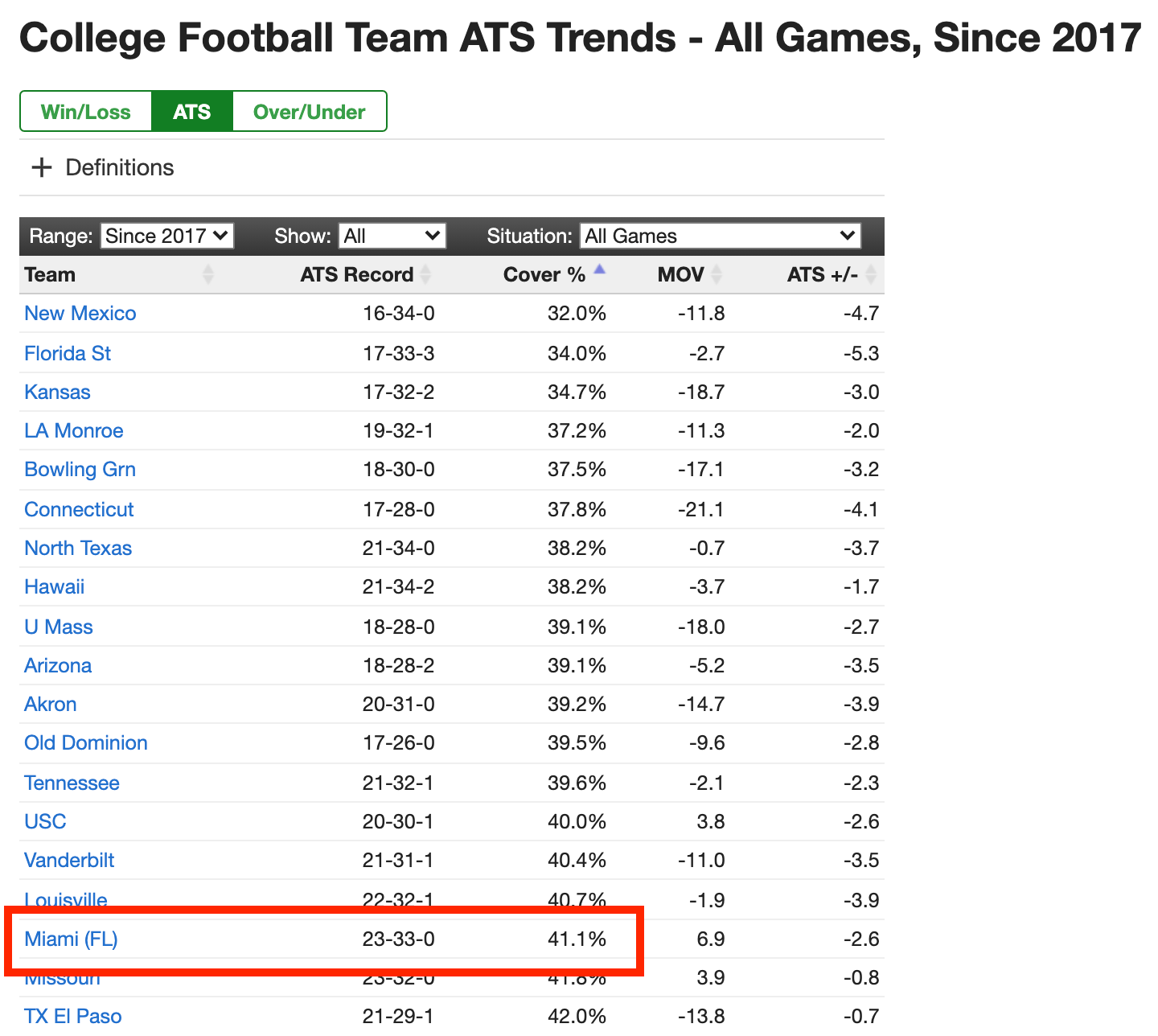Sort by the ATS +/- column arrows

tap(871, 275)
